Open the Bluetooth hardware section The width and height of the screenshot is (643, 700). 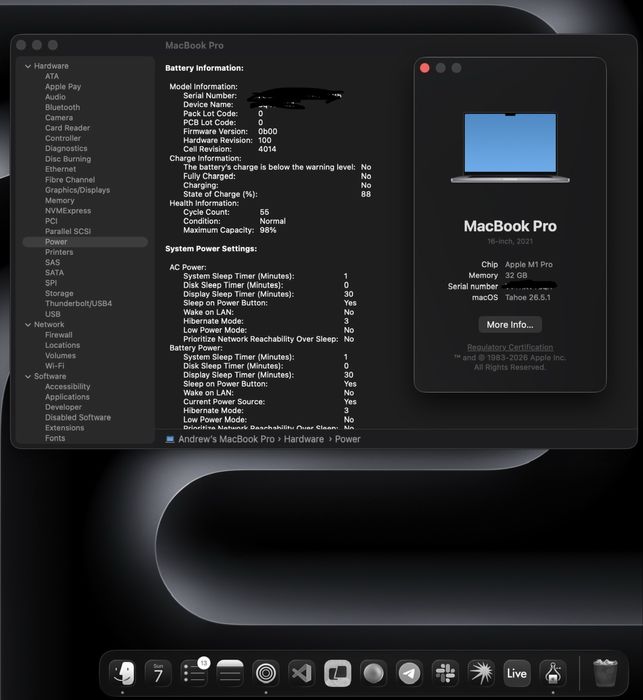(63, 107)
